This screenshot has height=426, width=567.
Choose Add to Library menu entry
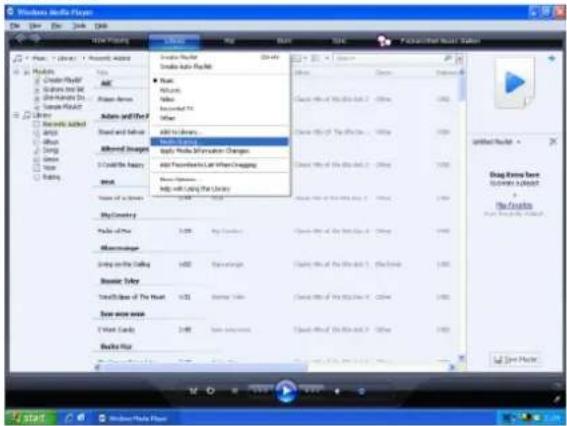pos(220,132)
